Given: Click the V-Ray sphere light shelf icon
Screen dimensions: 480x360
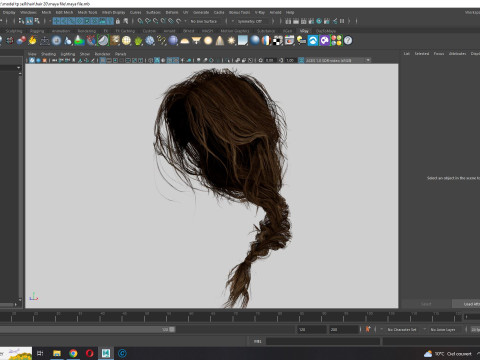Looking at the screenshot, I should pyautogui.click(x=208, y=41).
